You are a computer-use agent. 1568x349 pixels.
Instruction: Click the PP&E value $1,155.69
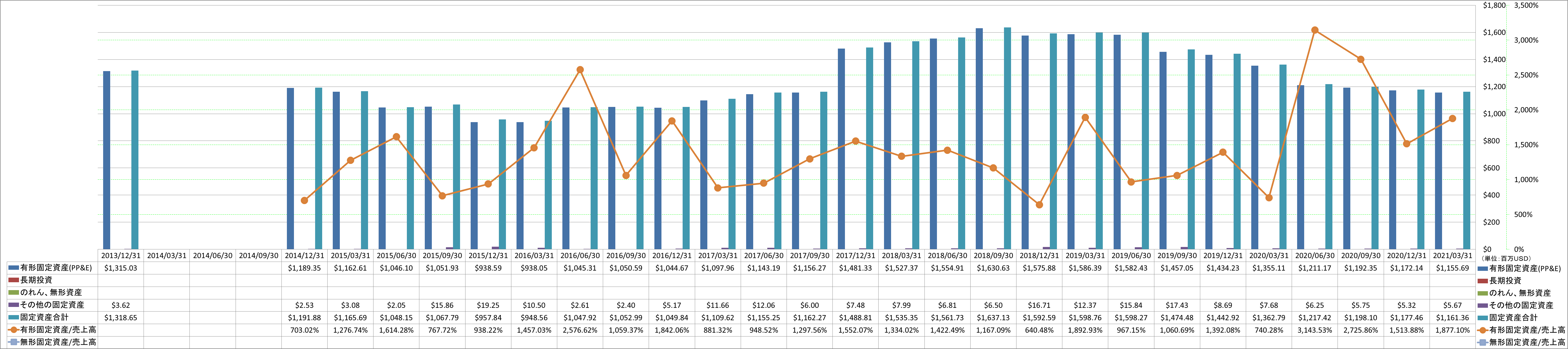tap(1452, 268)
